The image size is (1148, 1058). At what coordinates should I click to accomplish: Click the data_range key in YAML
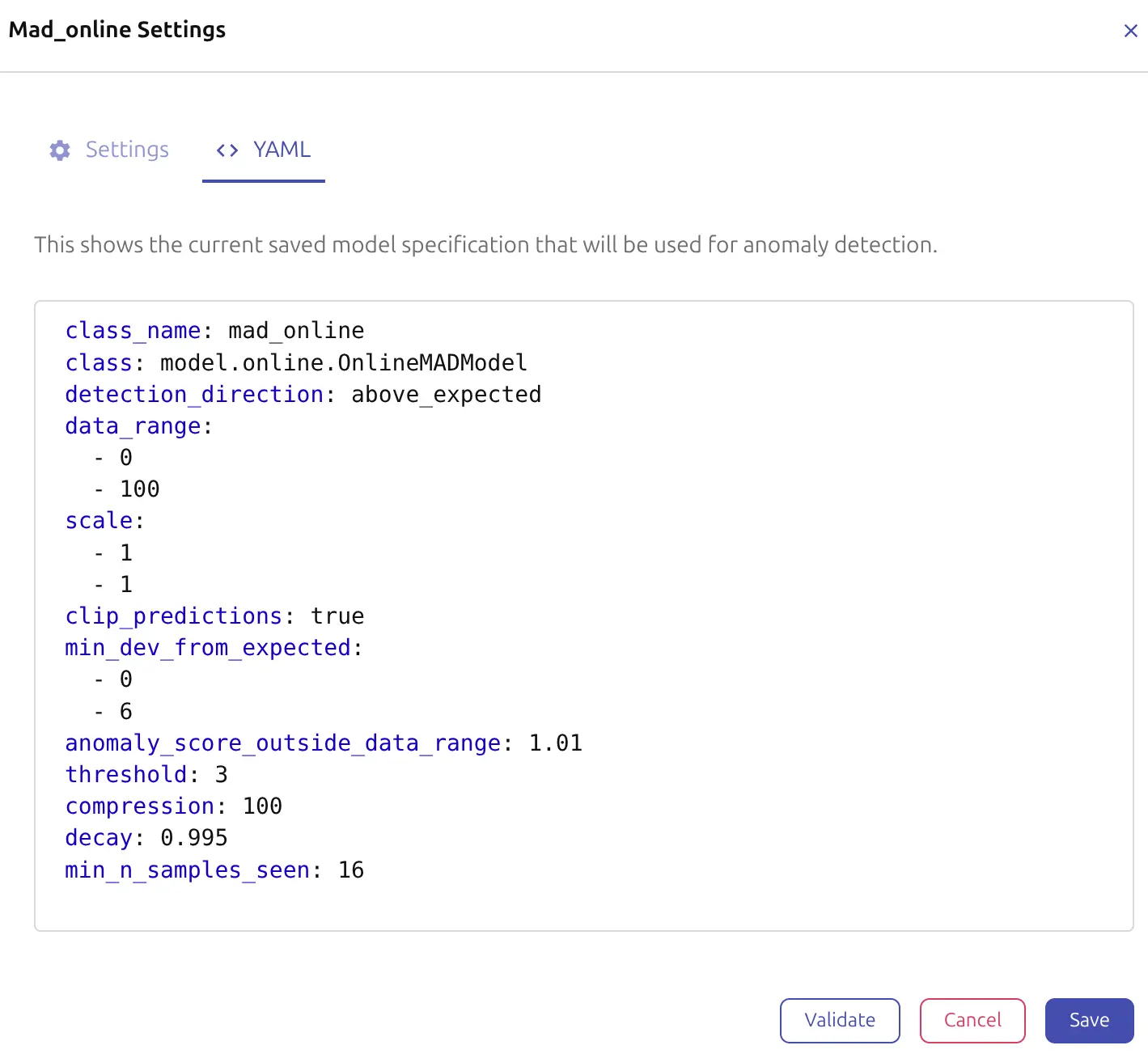pyautogui.click(x=132, y=426)
